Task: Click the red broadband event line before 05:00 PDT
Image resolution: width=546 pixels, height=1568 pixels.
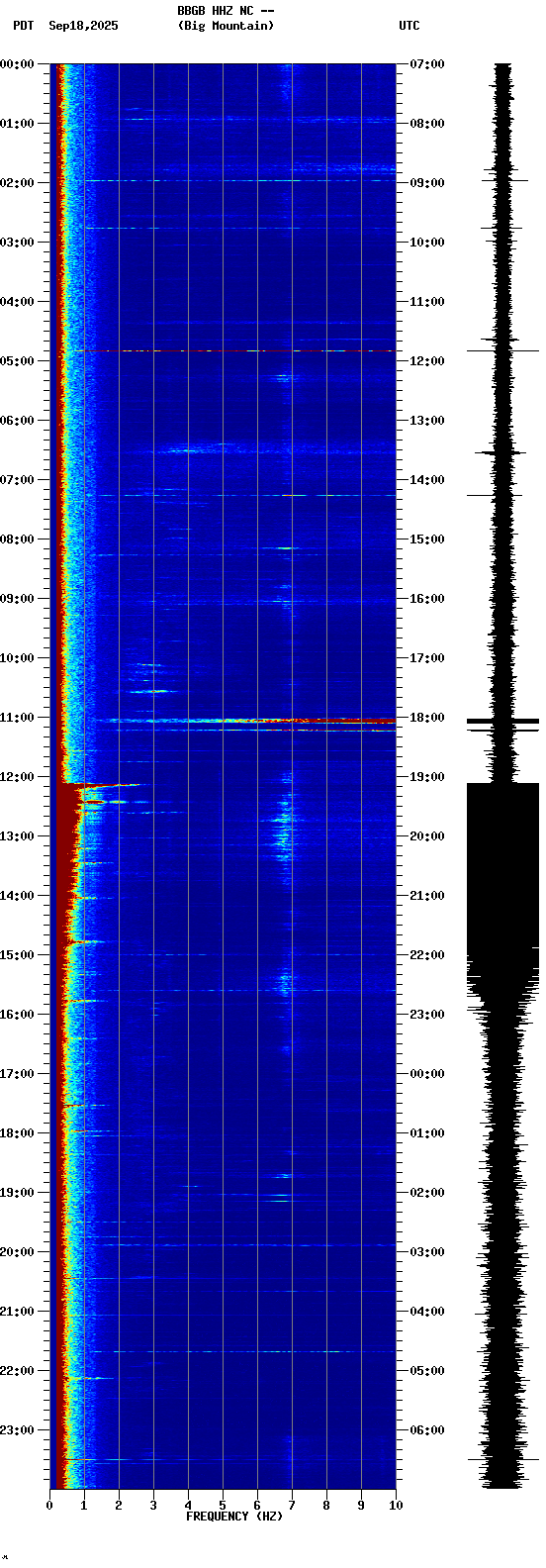Action: (x=235, y=350)
